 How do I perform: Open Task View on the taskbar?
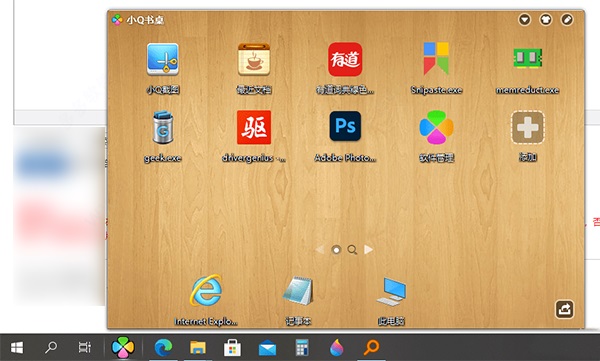[x=85, y=347]
